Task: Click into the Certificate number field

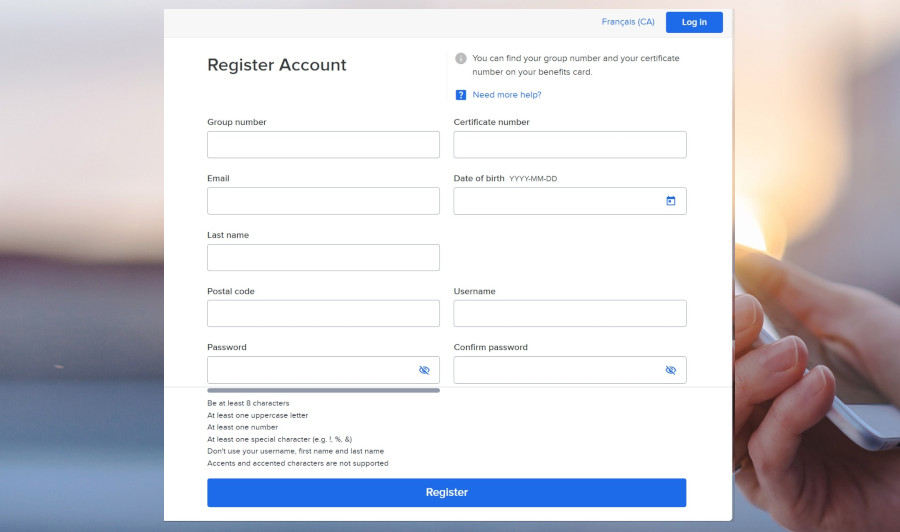Action: click(569, 145)
